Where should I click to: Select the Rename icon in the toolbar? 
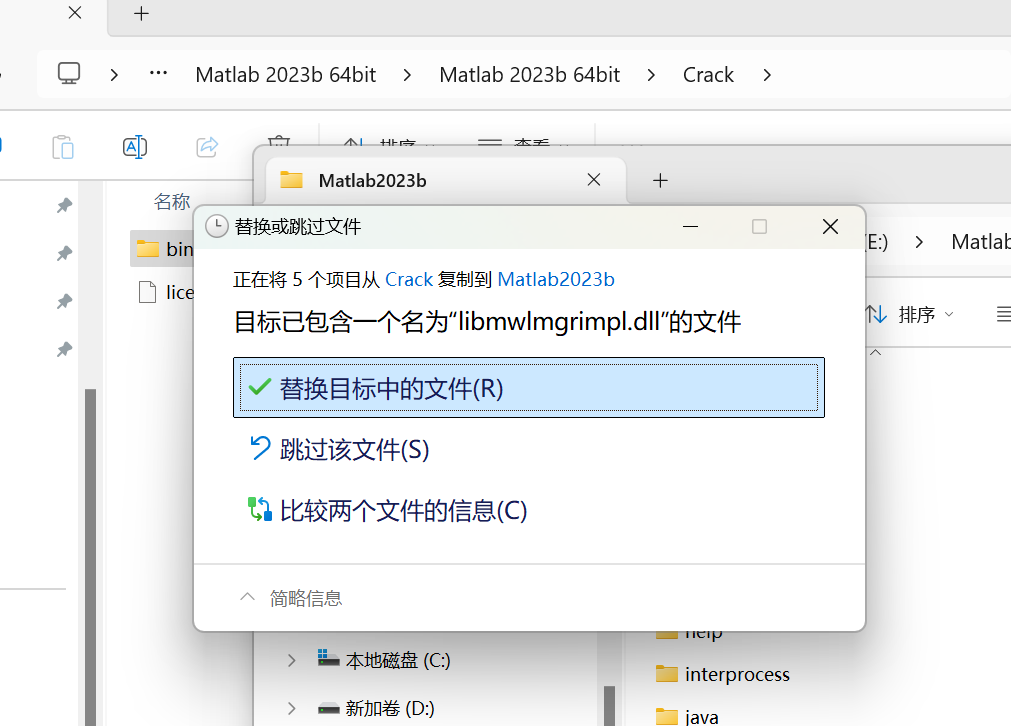134,146
